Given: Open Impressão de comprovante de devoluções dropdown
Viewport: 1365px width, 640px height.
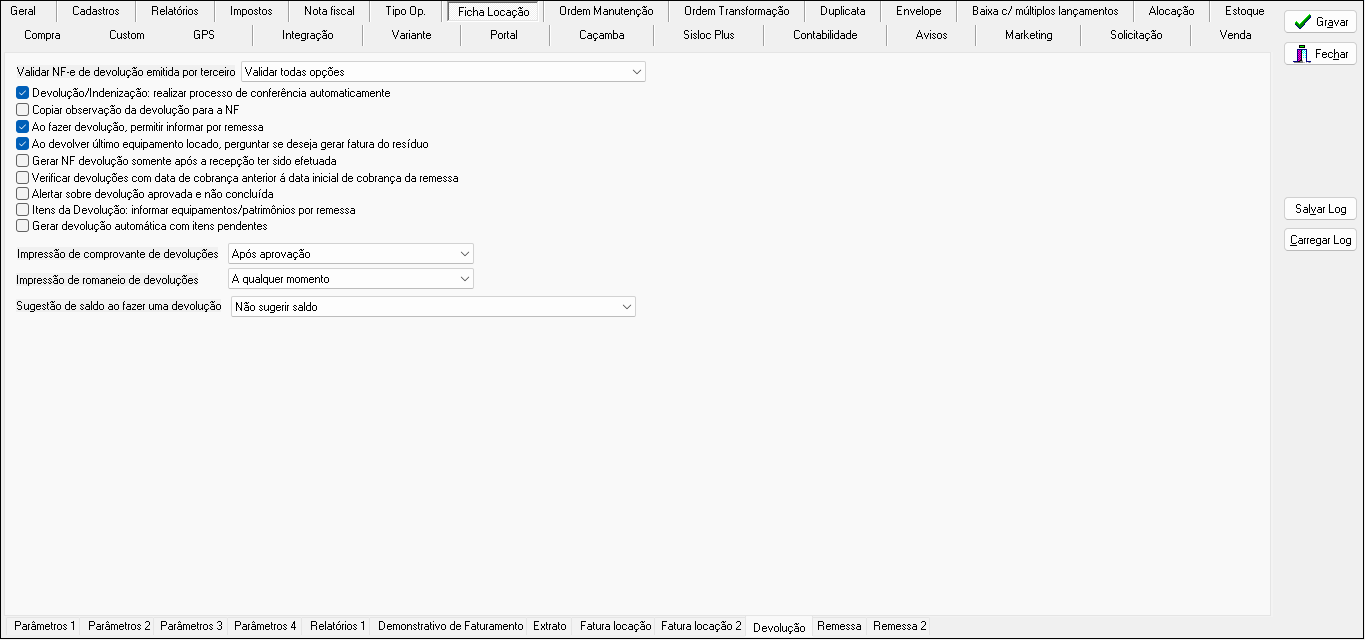Looking at the screenshot, I should click(350, 254).
